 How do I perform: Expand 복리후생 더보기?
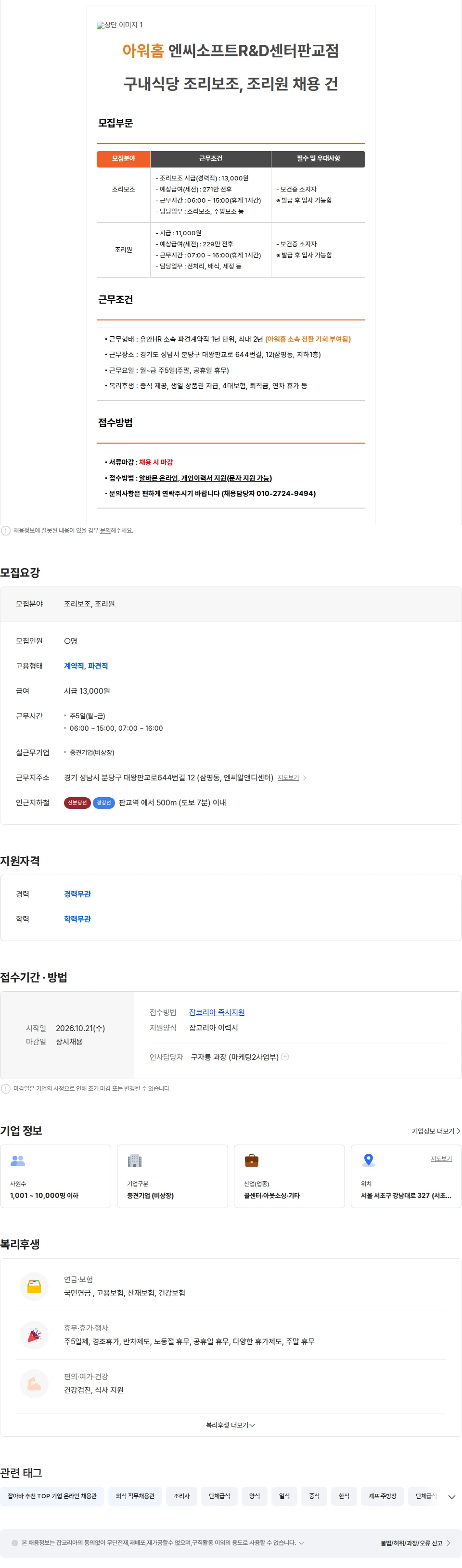click(x=231, y=1425)
